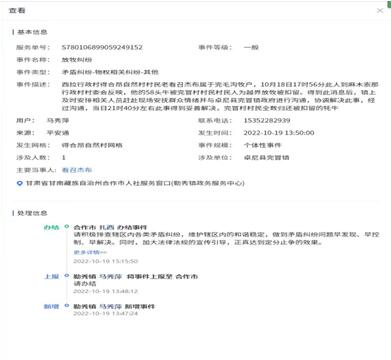The width and height of the screenshot is (391, 360).
Task: Click the 发生网格 value text
Action: pos(92,145)
